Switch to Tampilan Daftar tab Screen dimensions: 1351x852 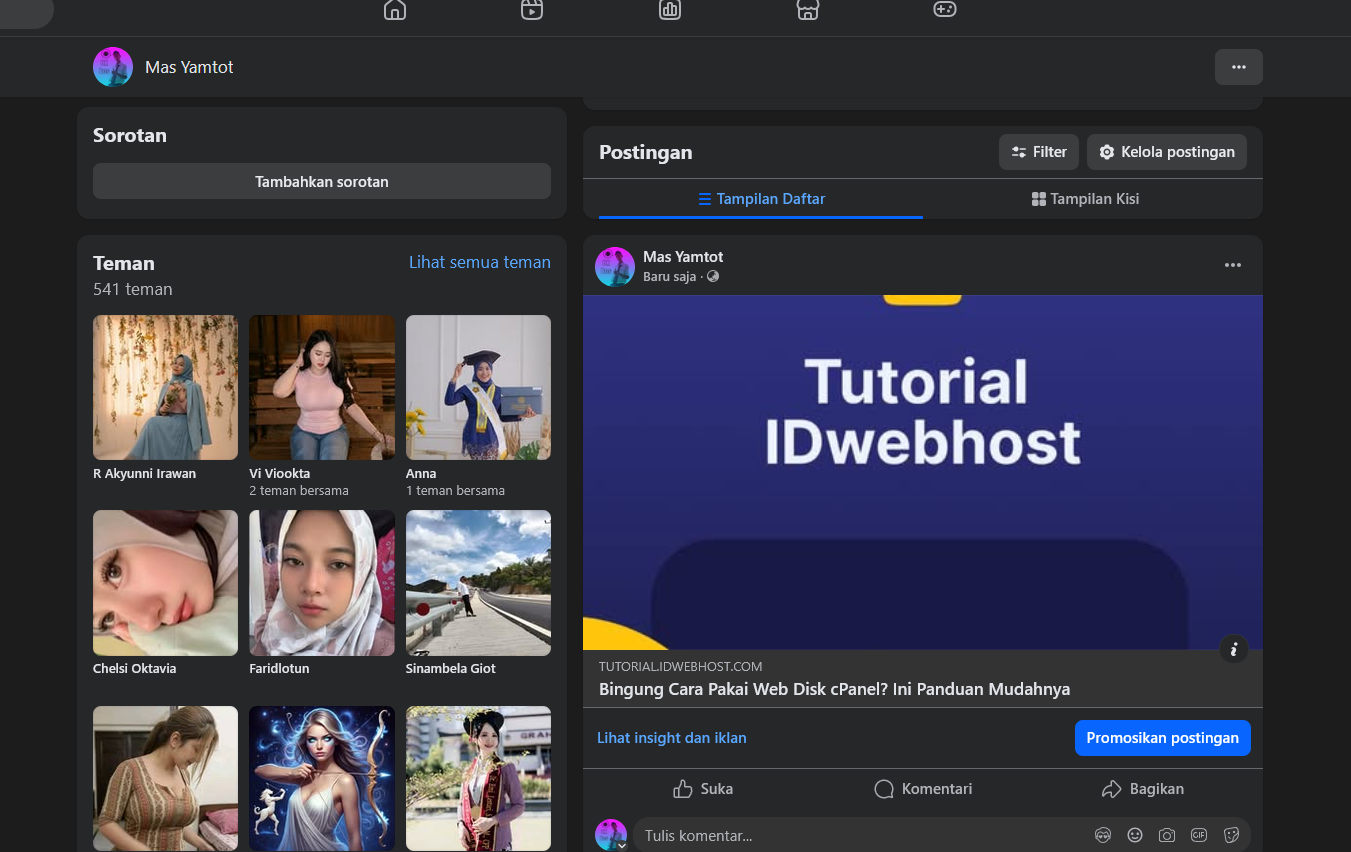(761, 198)
